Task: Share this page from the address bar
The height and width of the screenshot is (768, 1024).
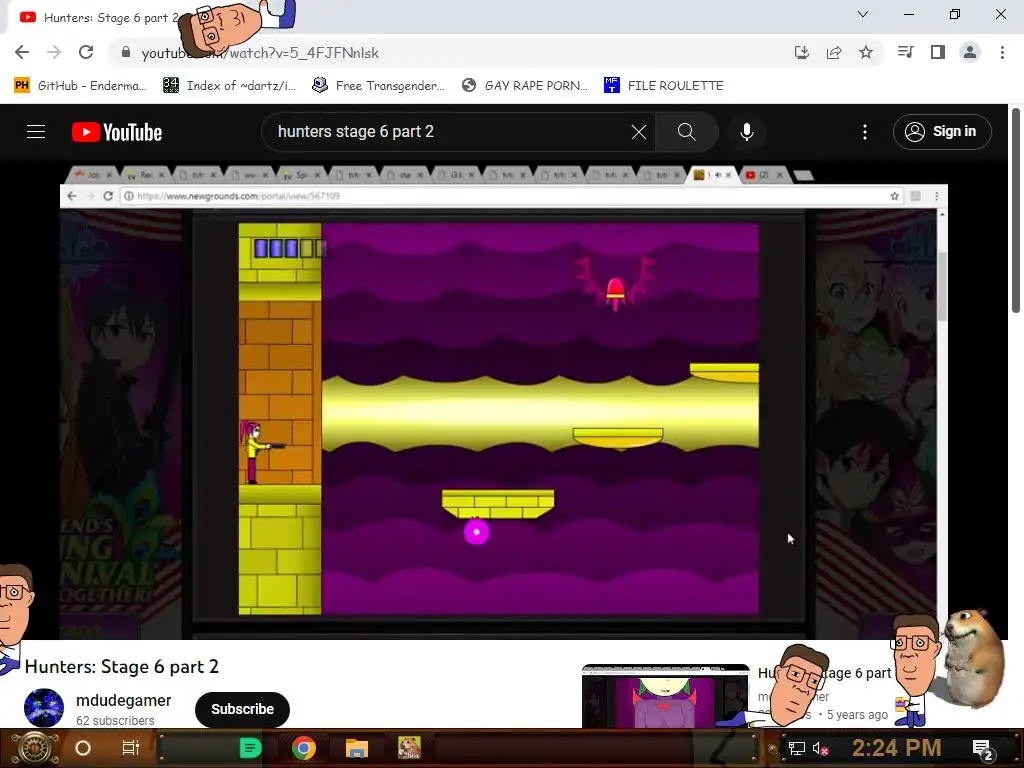Action: coord(834,52)
